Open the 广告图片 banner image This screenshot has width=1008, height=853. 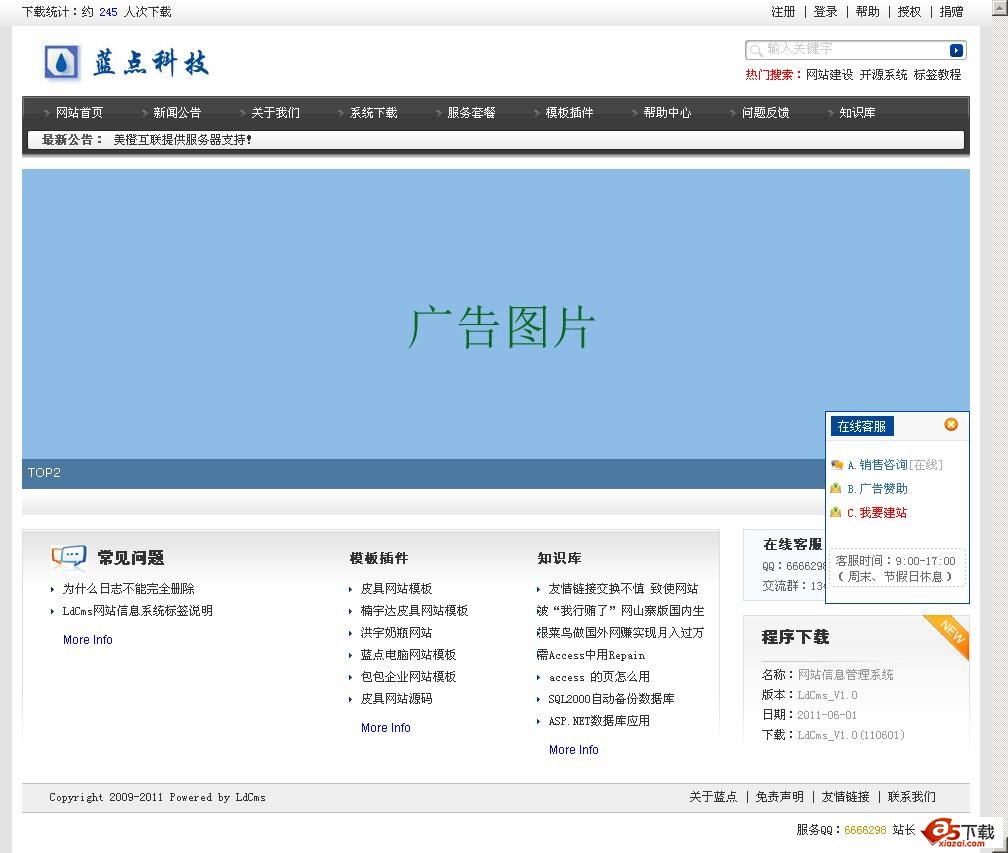pos(496,314)
